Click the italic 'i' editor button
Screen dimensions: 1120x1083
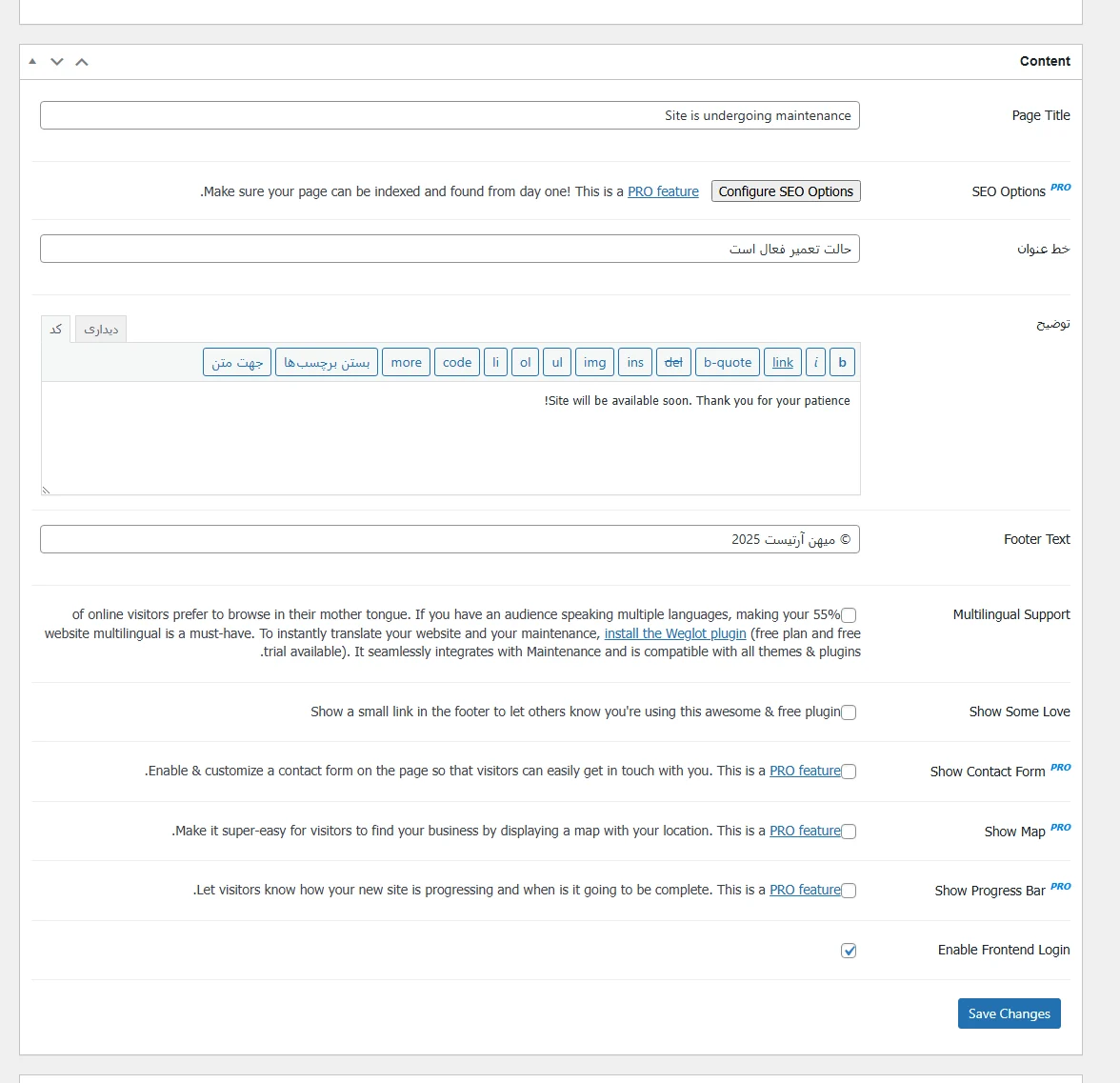815,362
